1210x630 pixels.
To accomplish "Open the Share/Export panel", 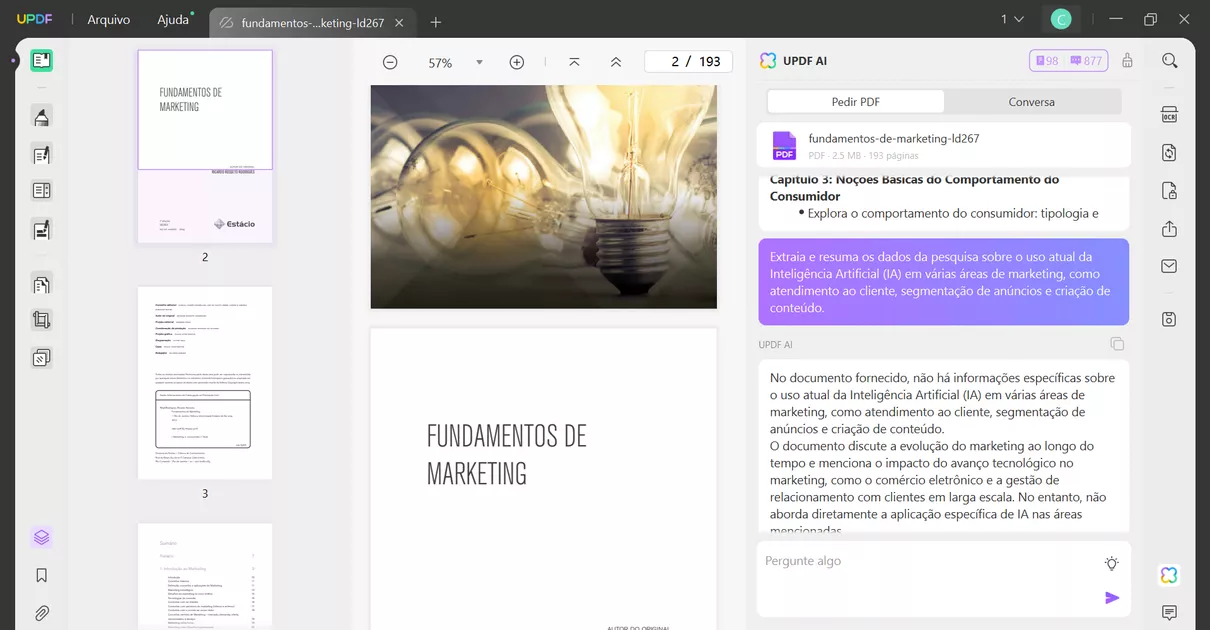I will pos(1169,228).
